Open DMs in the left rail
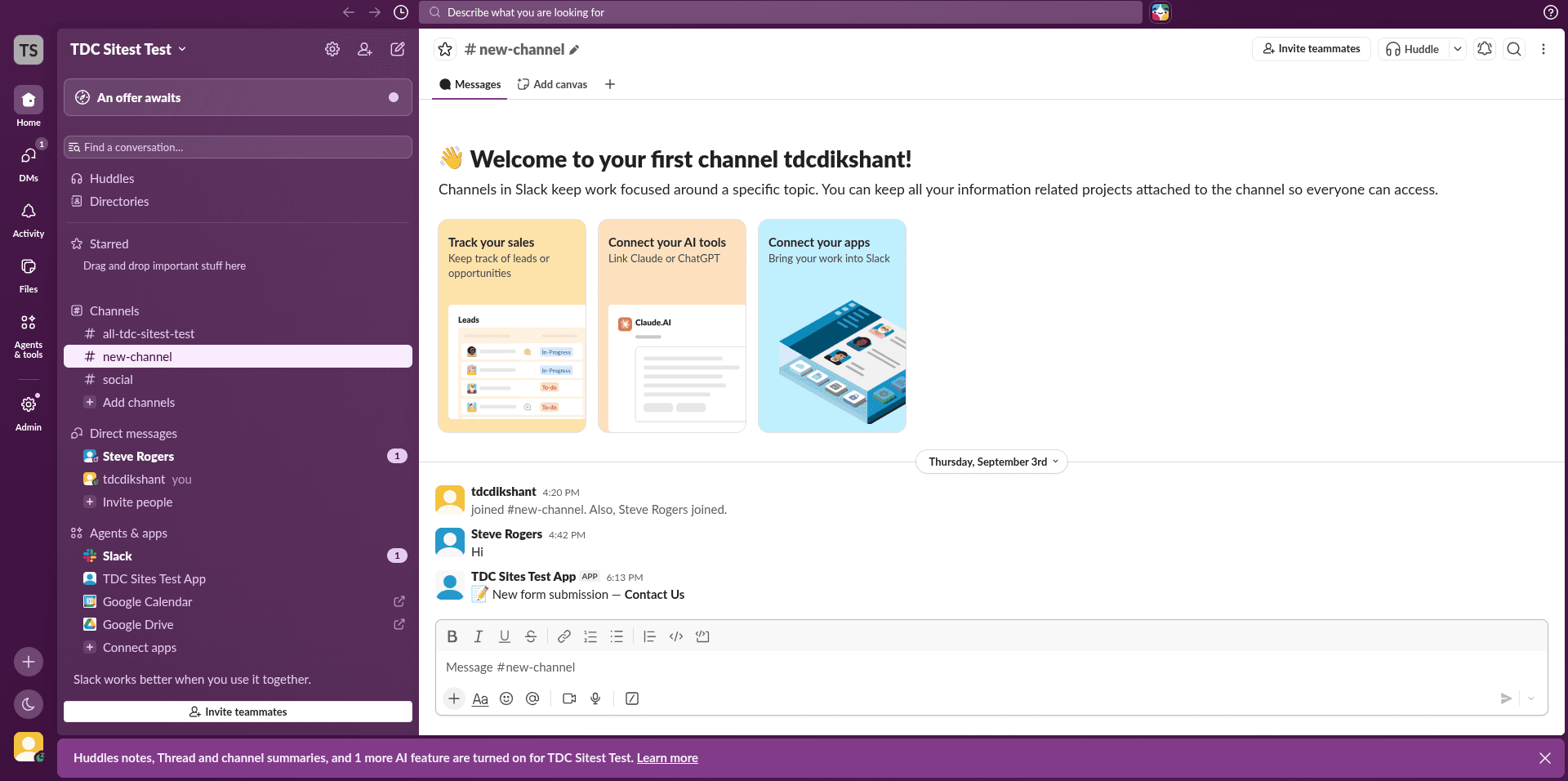This screenshot has width=1568, height=781. point(29,162)
